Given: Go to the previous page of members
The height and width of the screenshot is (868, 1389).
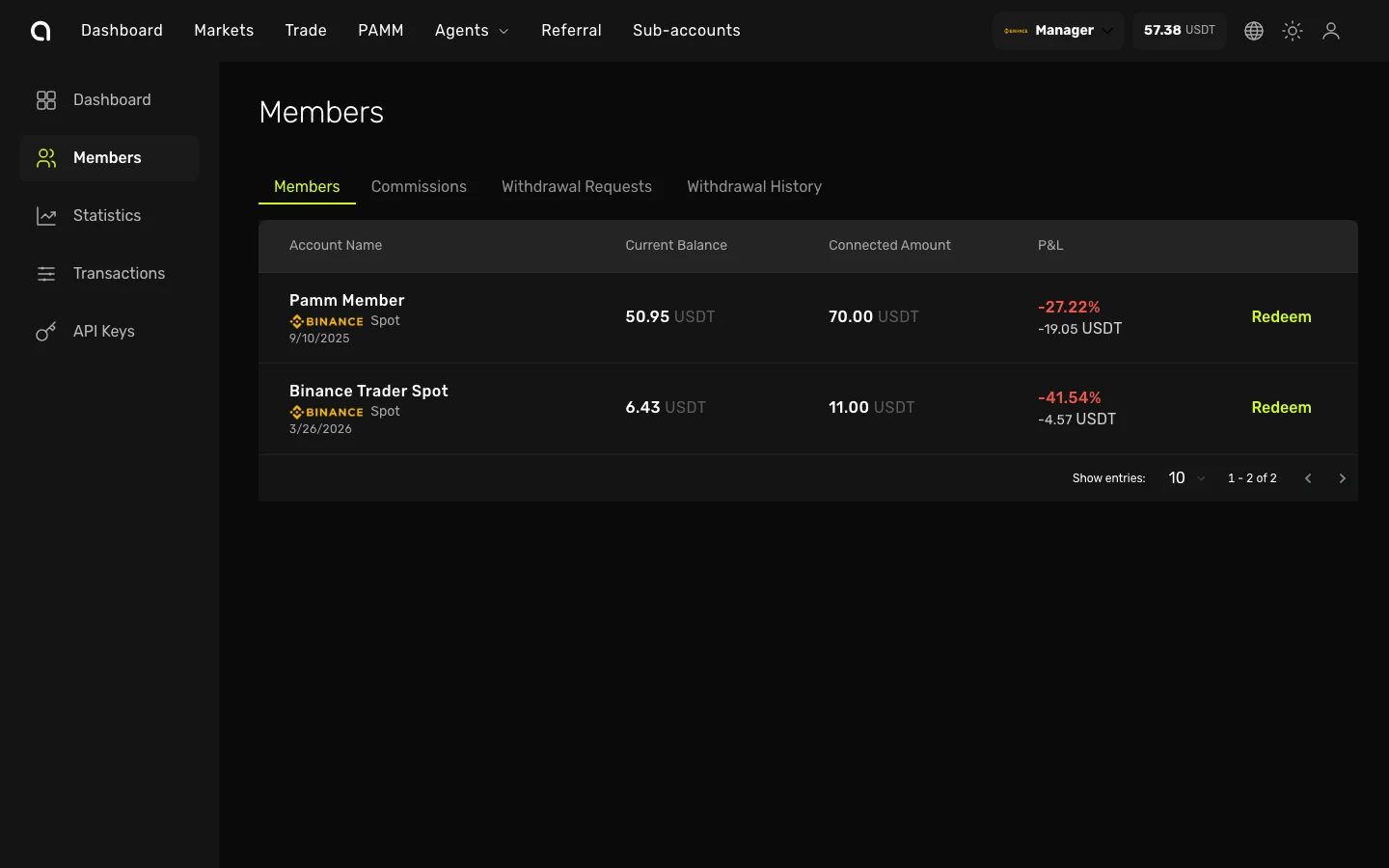Looking at the screenshot, I should 1308,478.
